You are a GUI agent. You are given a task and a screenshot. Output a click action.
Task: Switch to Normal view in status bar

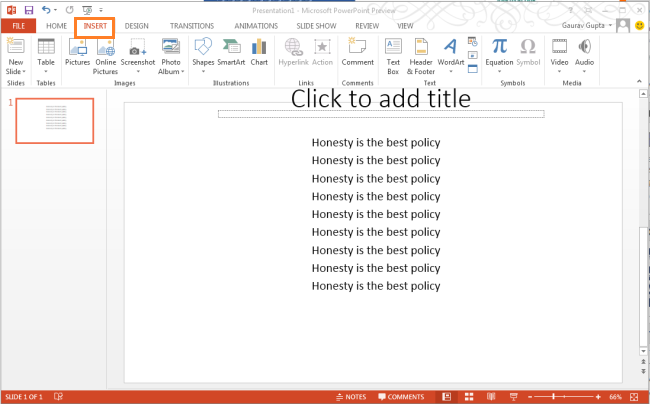coord(447,397)
